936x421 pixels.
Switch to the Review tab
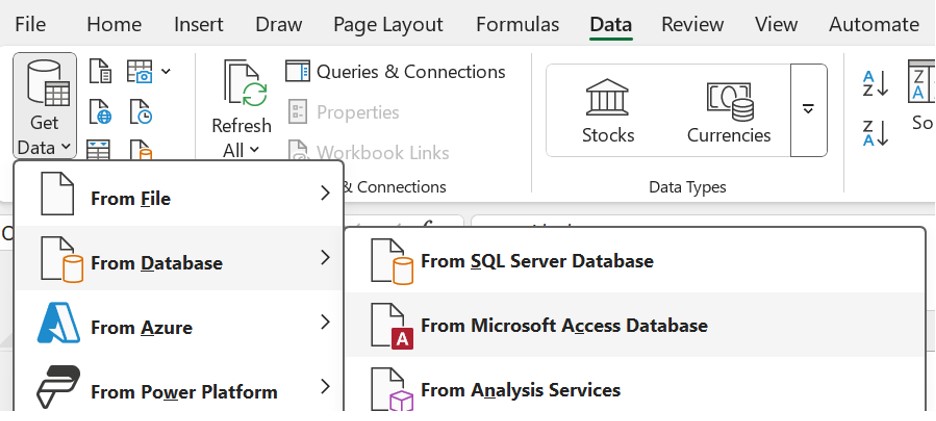692,24
